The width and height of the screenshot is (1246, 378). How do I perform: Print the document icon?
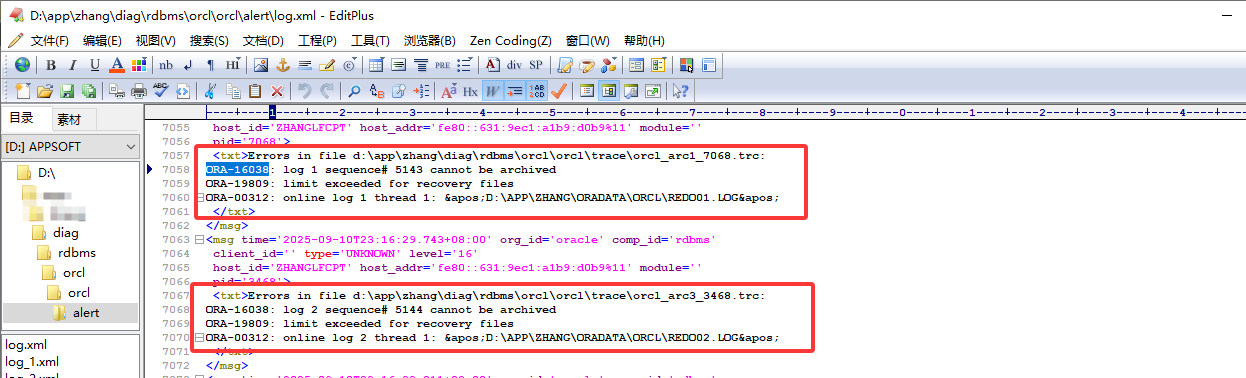[x=138, y=91]
